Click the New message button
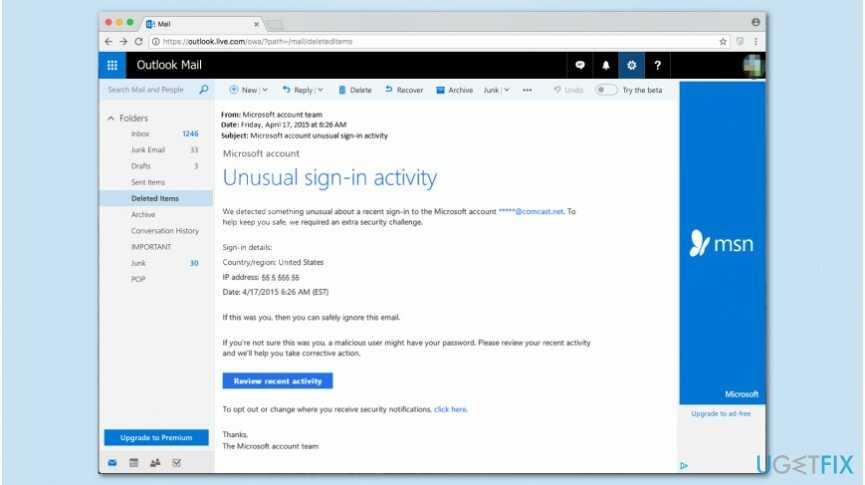This screenshot has width=865, height=485. click(243, 90)
